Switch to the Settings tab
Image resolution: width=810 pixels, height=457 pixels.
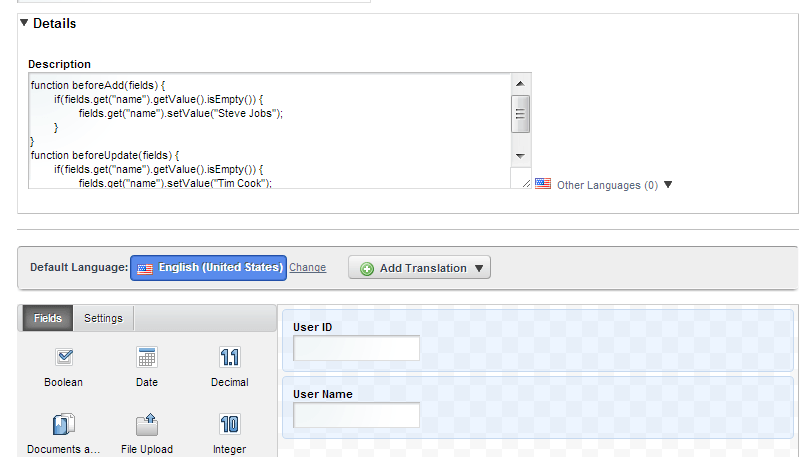pyautogui.click(x=103, y=319)
